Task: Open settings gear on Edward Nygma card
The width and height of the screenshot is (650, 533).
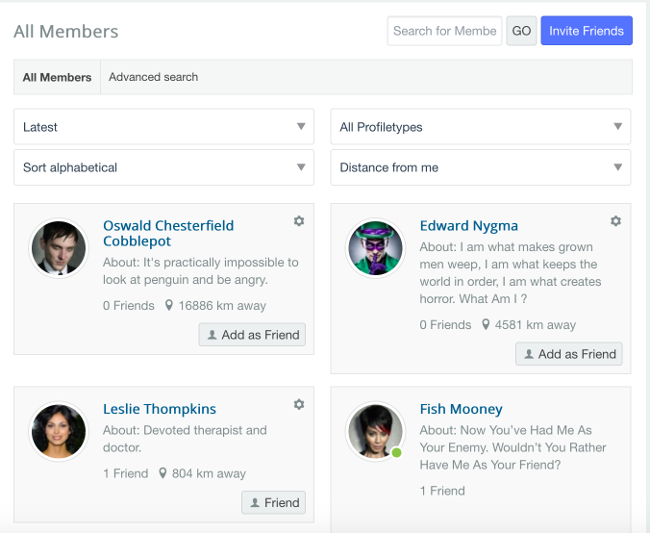Action: point(616,221)
